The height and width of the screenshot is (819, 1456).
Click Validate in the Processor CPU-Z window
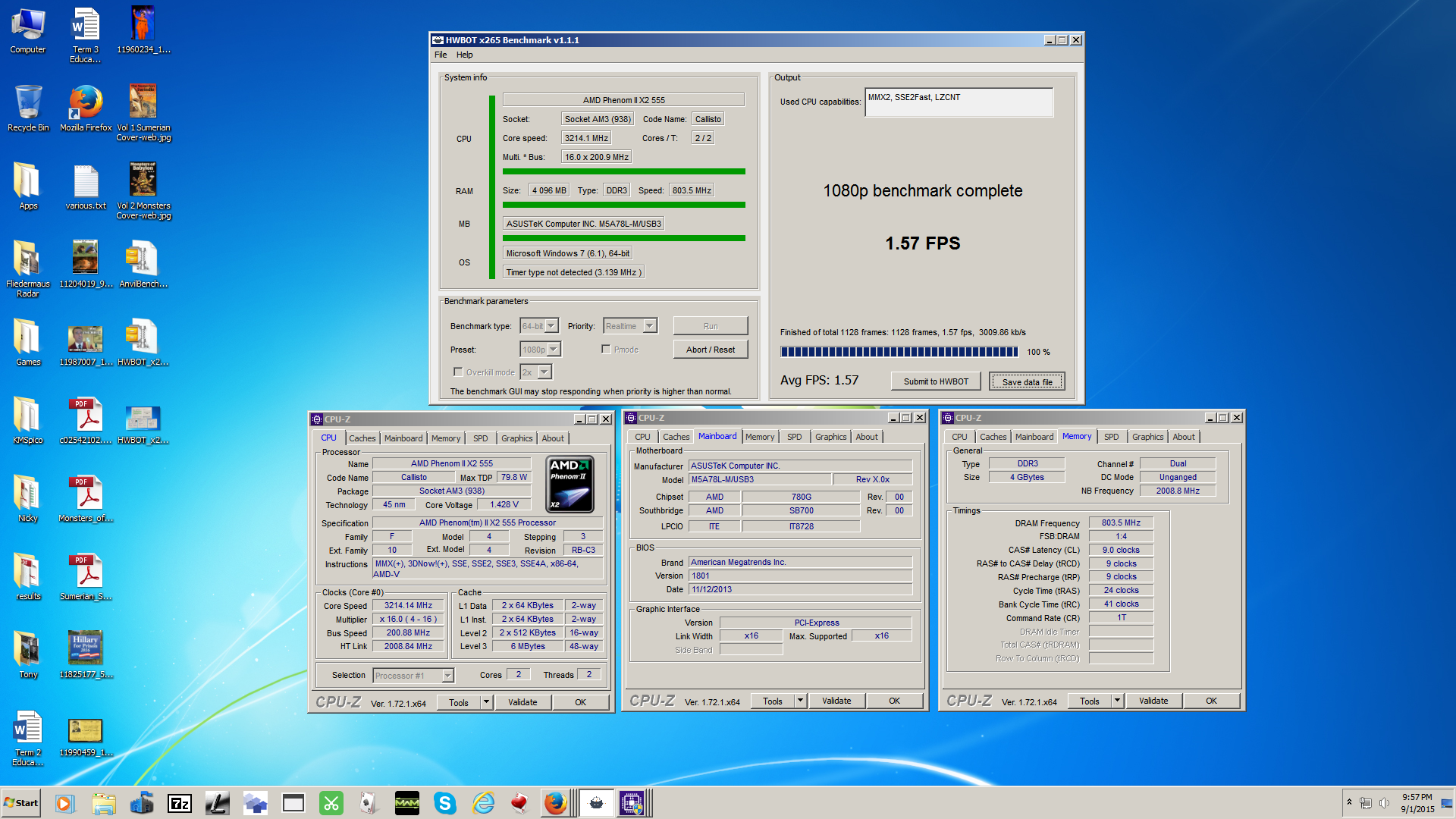point(522,702)
